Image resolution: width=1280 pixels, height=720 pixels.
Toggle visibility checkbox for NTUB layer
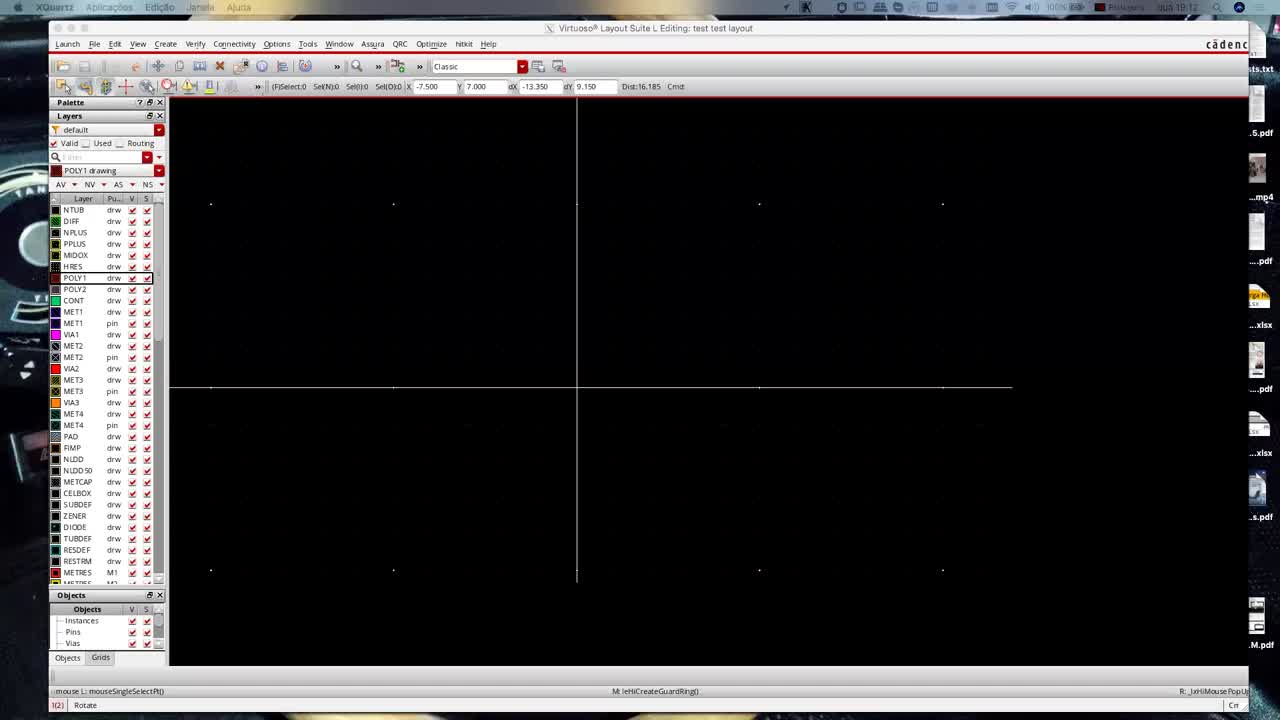point(132,210)
